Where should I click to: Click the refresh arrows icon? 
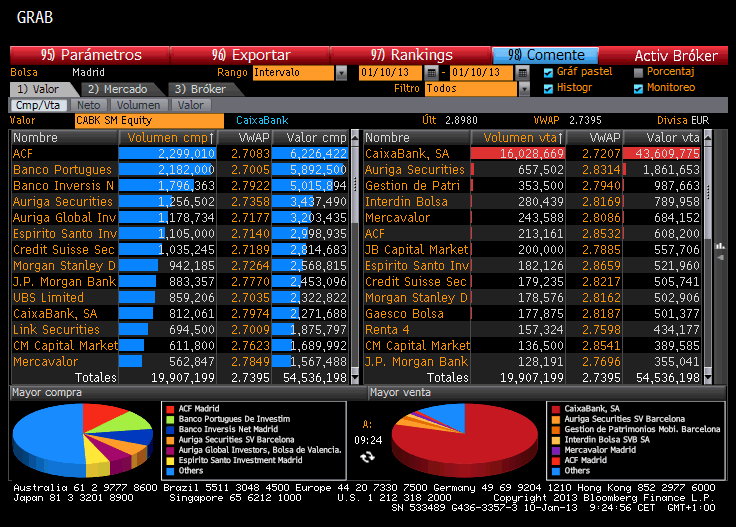[368, 457]
